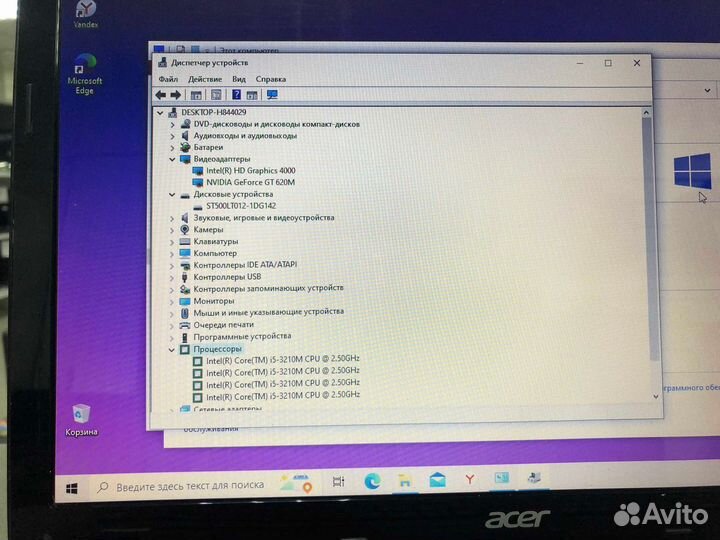Click the scroll up arrow in device tree
This screenshot has width=720, height=540.
tap(647, 112)
